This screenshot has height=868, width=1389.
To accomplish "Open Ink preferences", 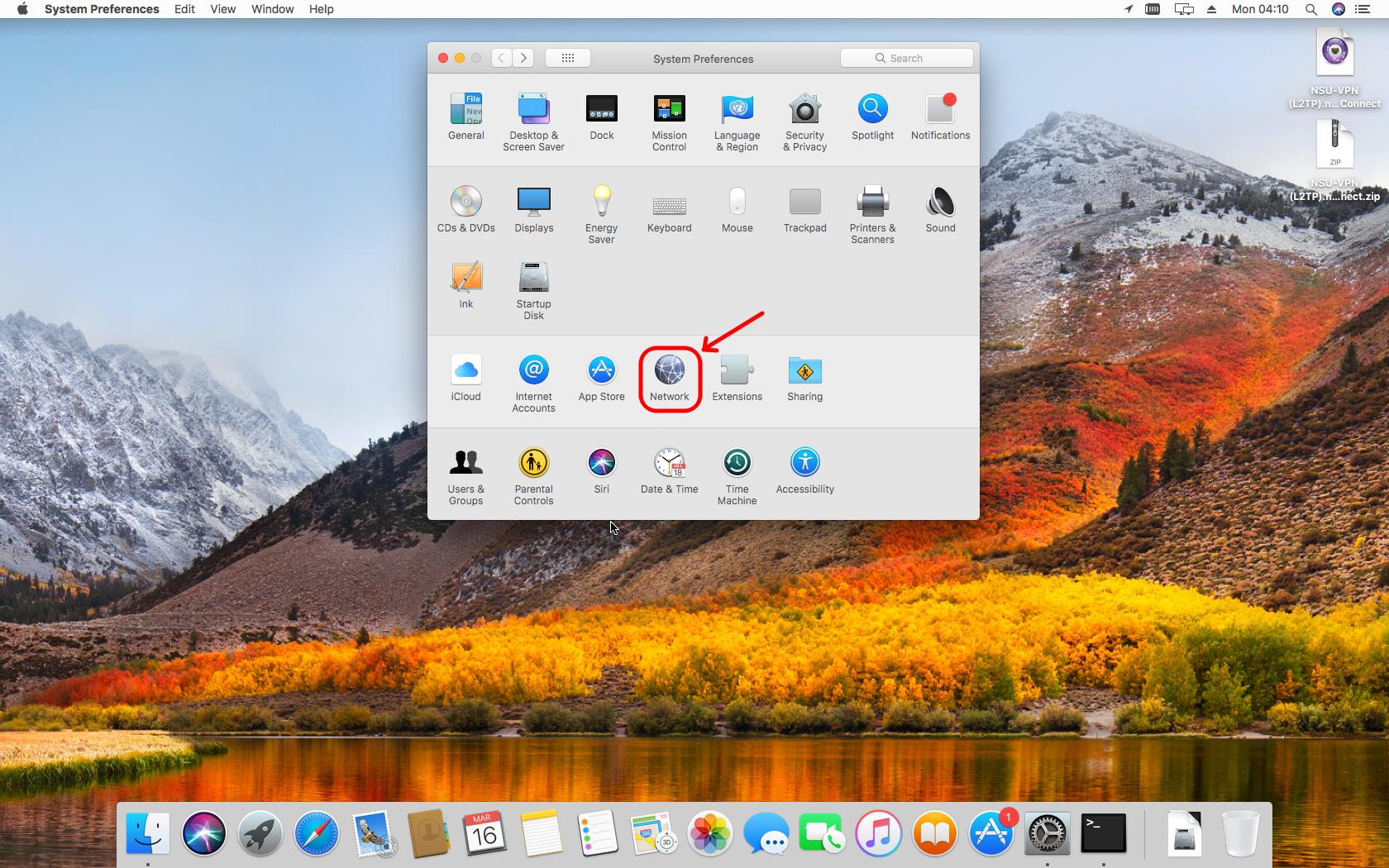I will click(466, 285).
